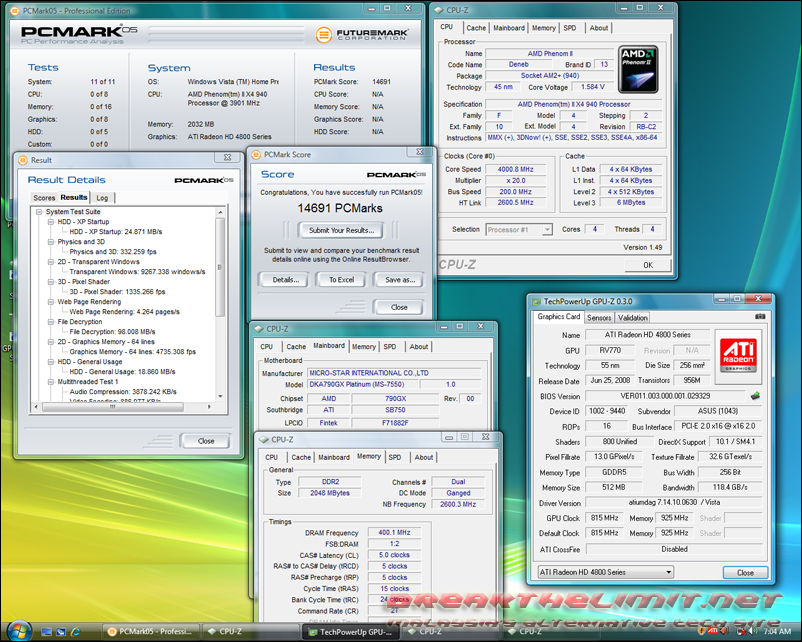Collapse the 2D - Transparent Windows node
The width and height of the screenshot is (802, 642).
pyautogui.click(x=51, y=262)
